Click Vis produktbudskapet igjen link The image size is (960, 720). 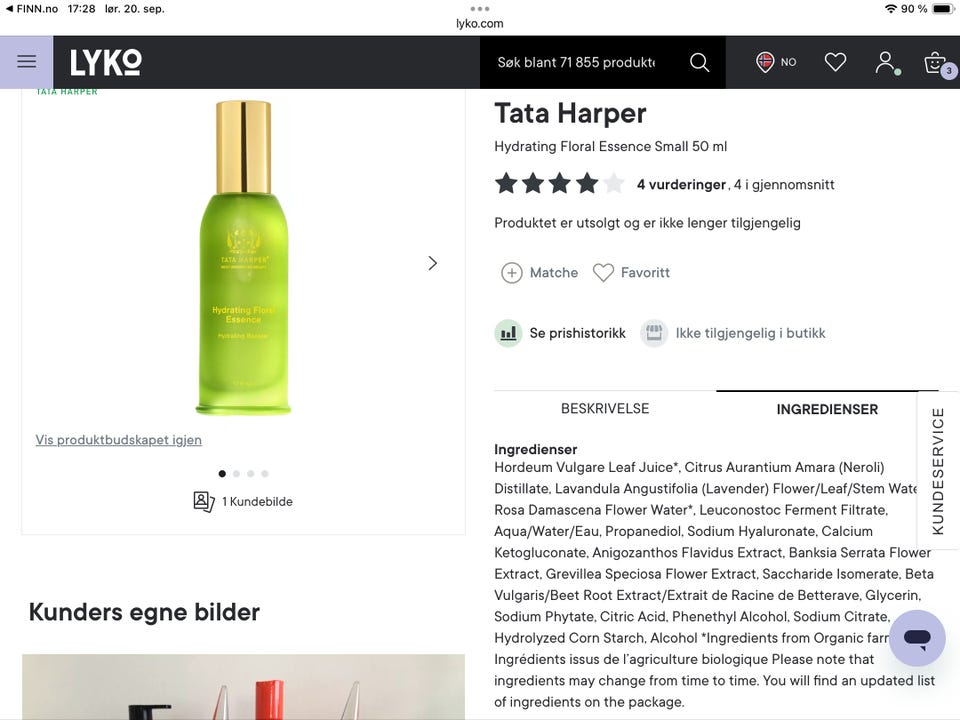118,440
